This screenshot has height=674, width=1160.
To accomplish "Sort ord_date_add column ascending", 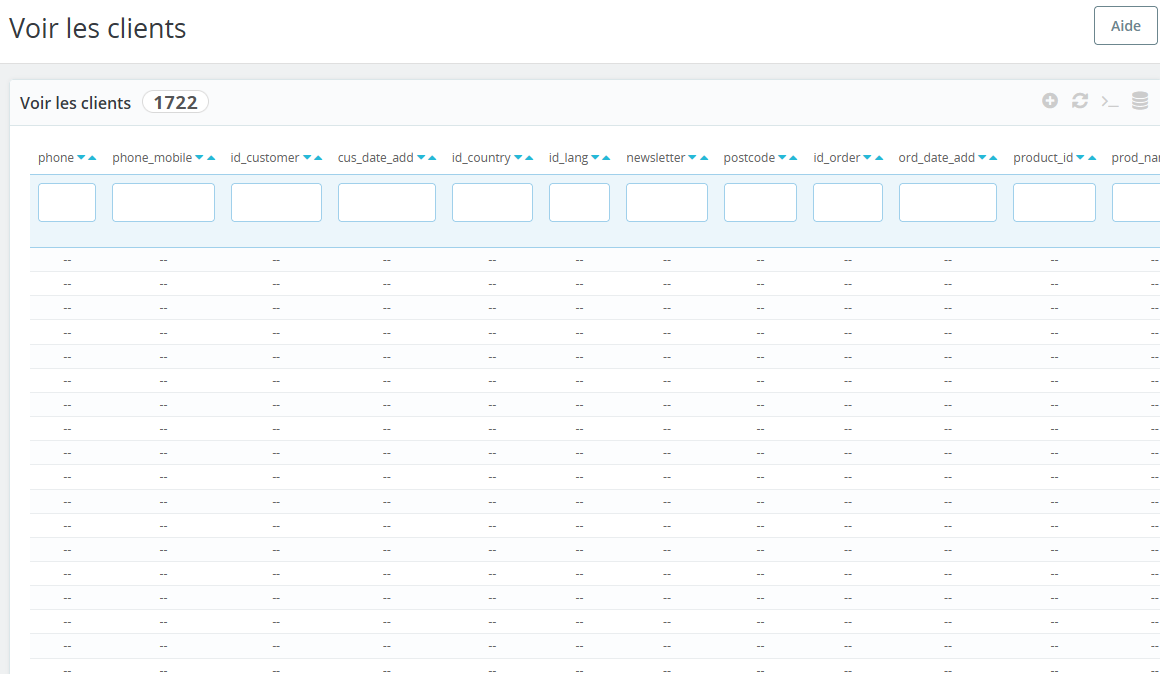I will [x=993, y=158].
